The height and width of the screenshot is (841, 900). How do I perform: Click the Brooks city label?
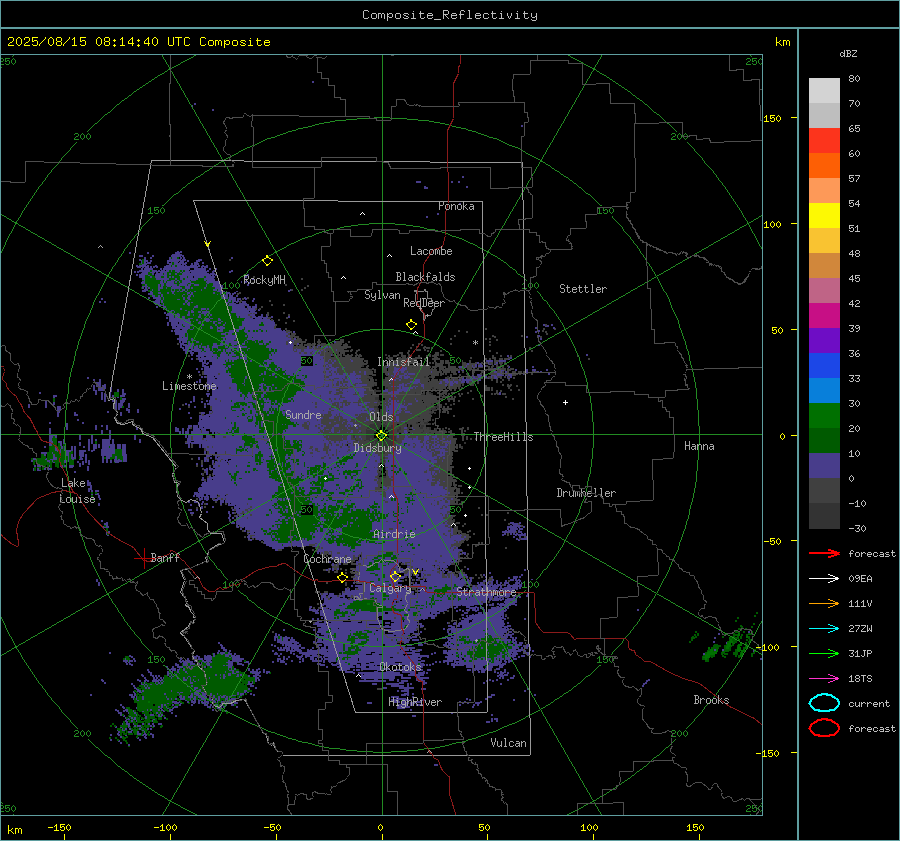(x=711, y=700)
